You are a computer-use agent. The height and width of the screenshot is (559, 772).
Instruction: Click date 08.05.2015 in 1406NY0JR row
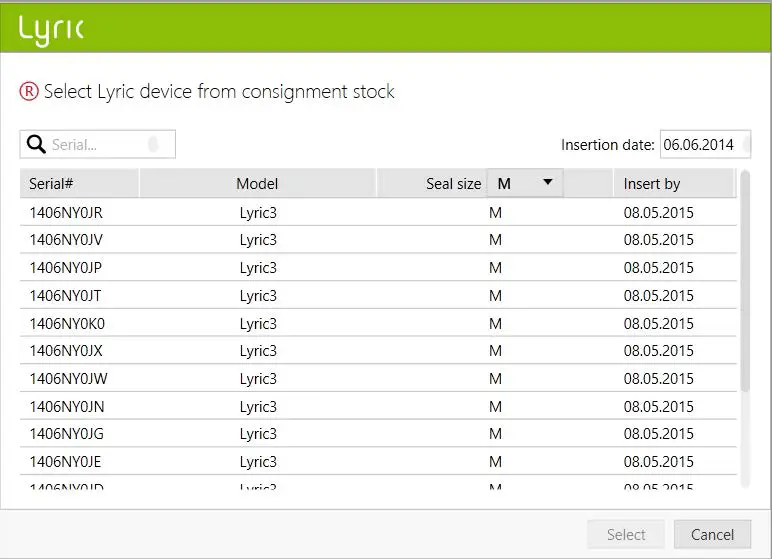click(x=659, y=213)
